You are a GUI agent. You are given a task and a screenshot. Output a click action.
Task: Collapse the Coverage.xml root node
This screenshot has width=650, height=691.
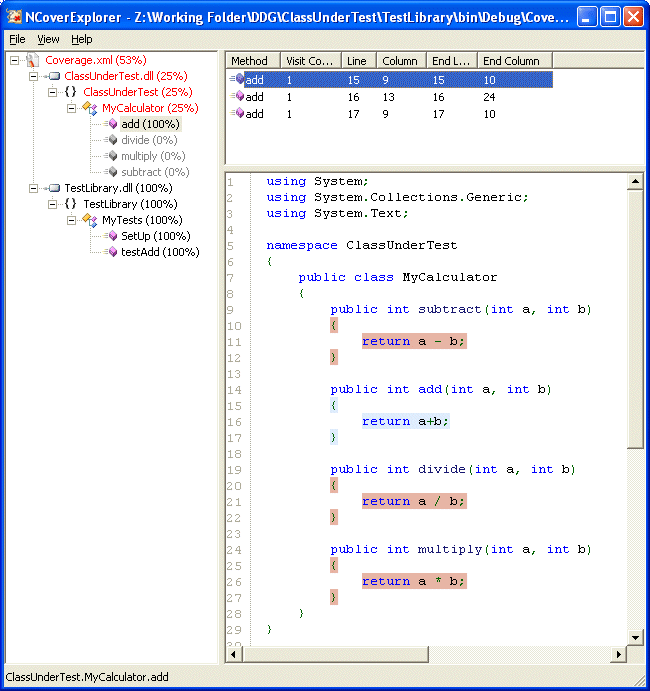[x=15, y=60]
